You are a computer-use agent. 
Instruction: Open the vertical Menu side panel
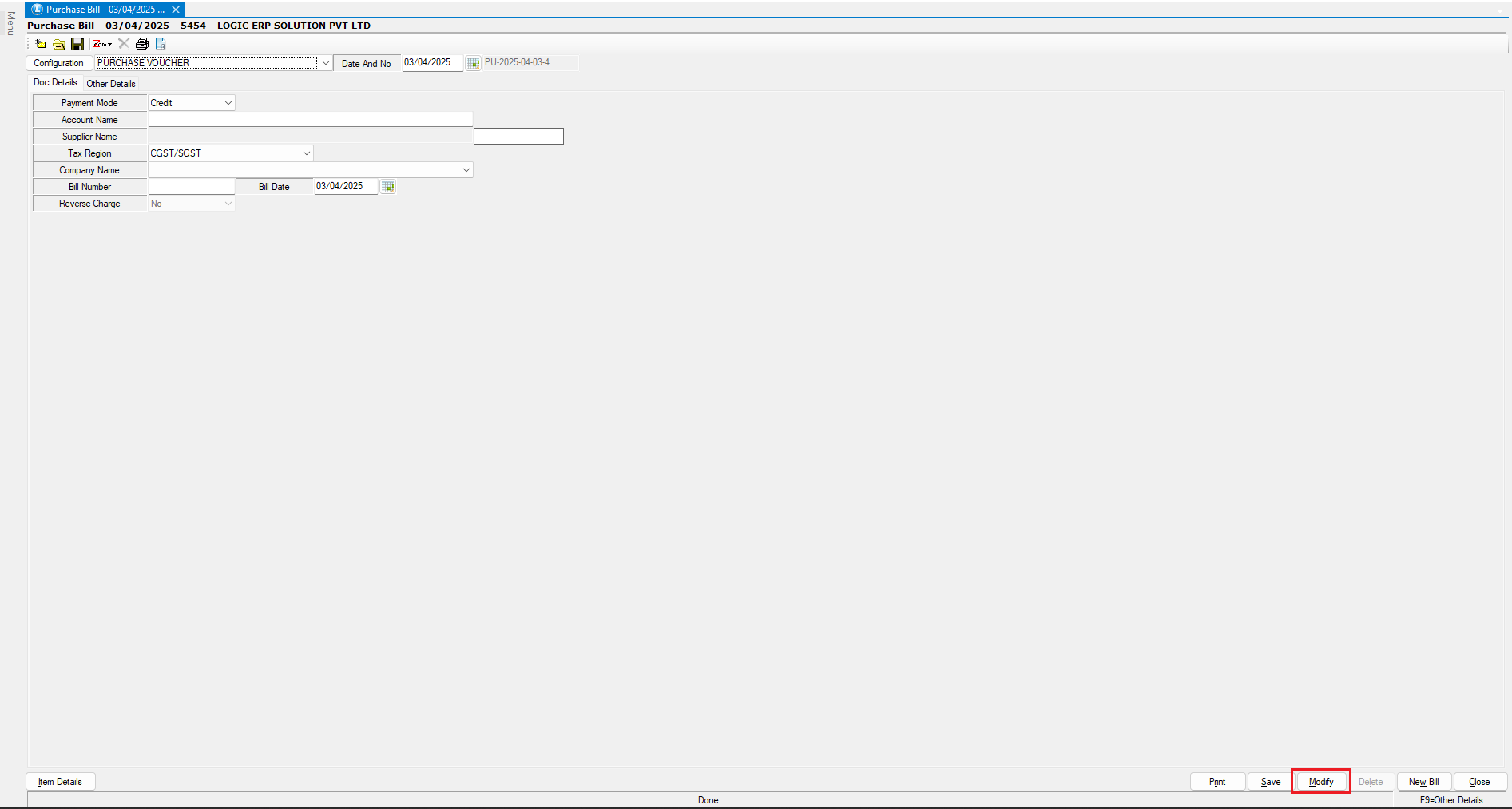point(10,23)
